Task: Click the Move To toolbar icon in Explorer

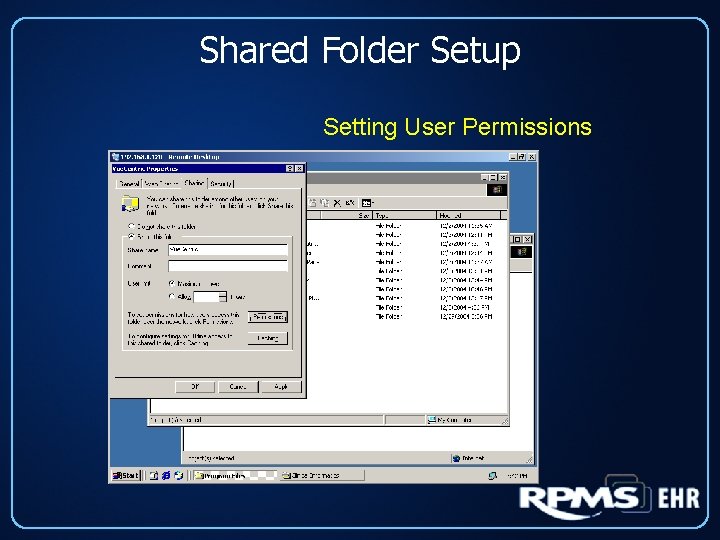Action: (x=313, y=202)
